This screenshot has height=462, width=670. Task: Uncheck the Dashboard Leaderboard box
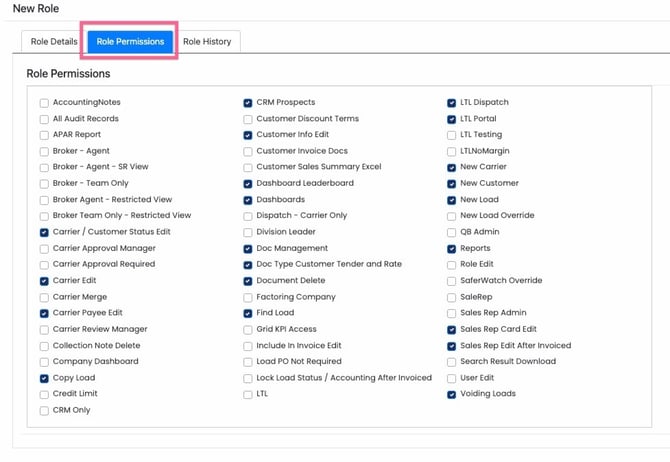pyautogui.click(x=248, y=184)
